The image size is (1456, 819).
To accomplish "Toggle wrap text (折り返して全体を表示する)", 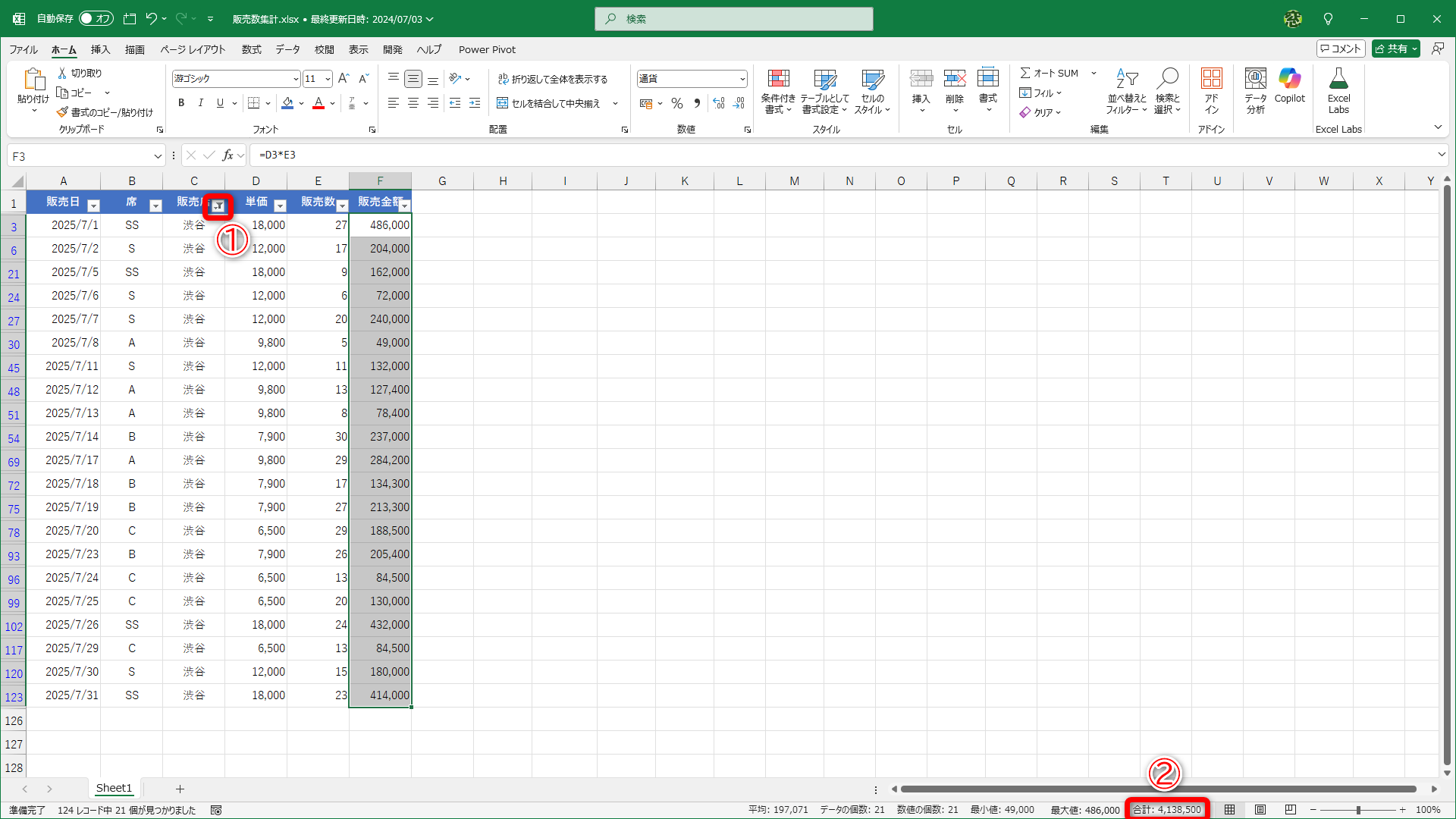I will (553, 79).
